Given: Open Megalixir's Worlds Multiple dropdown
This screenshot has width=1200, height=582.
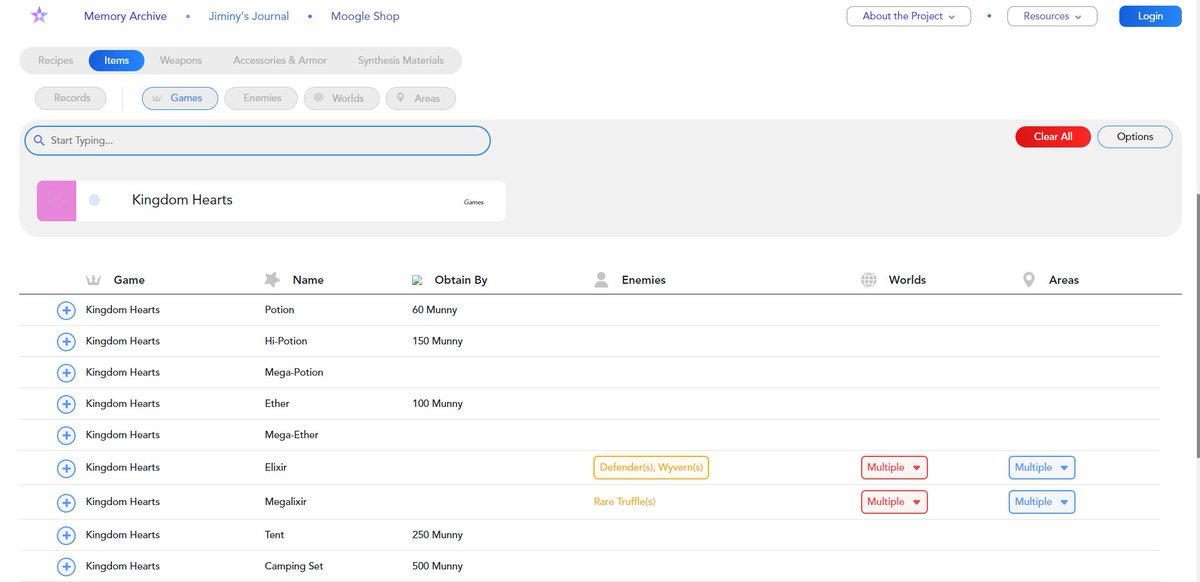Looking at the screenshot, I should tap(894, 502).
